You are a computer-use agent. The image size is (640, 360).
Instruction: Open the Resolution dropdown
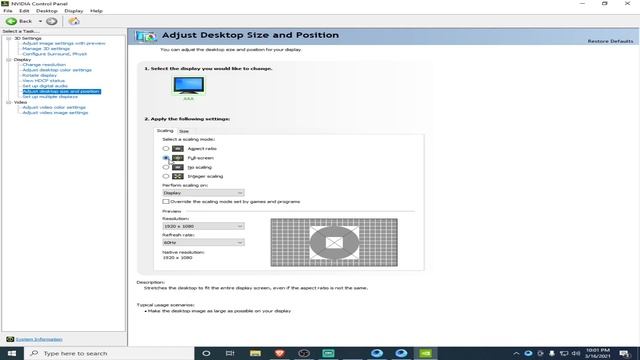coord(203,226)
